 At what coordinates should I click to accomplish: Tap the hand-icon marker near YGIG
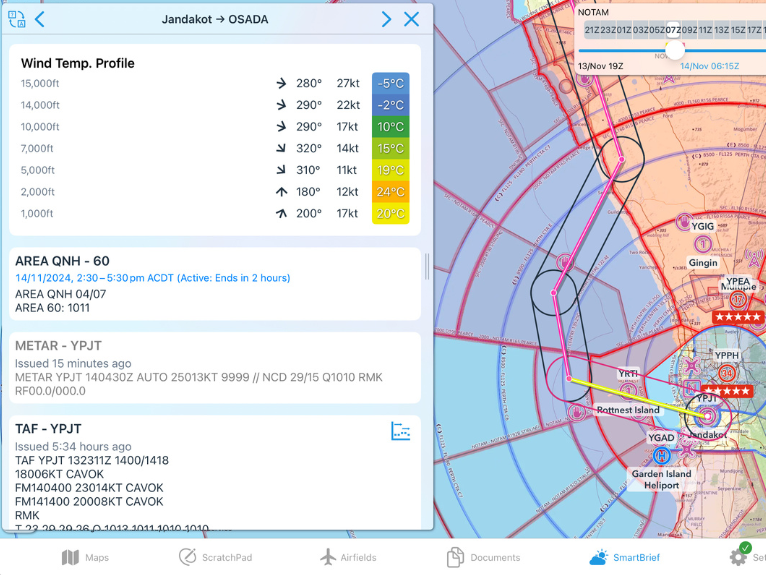(683, 222)
